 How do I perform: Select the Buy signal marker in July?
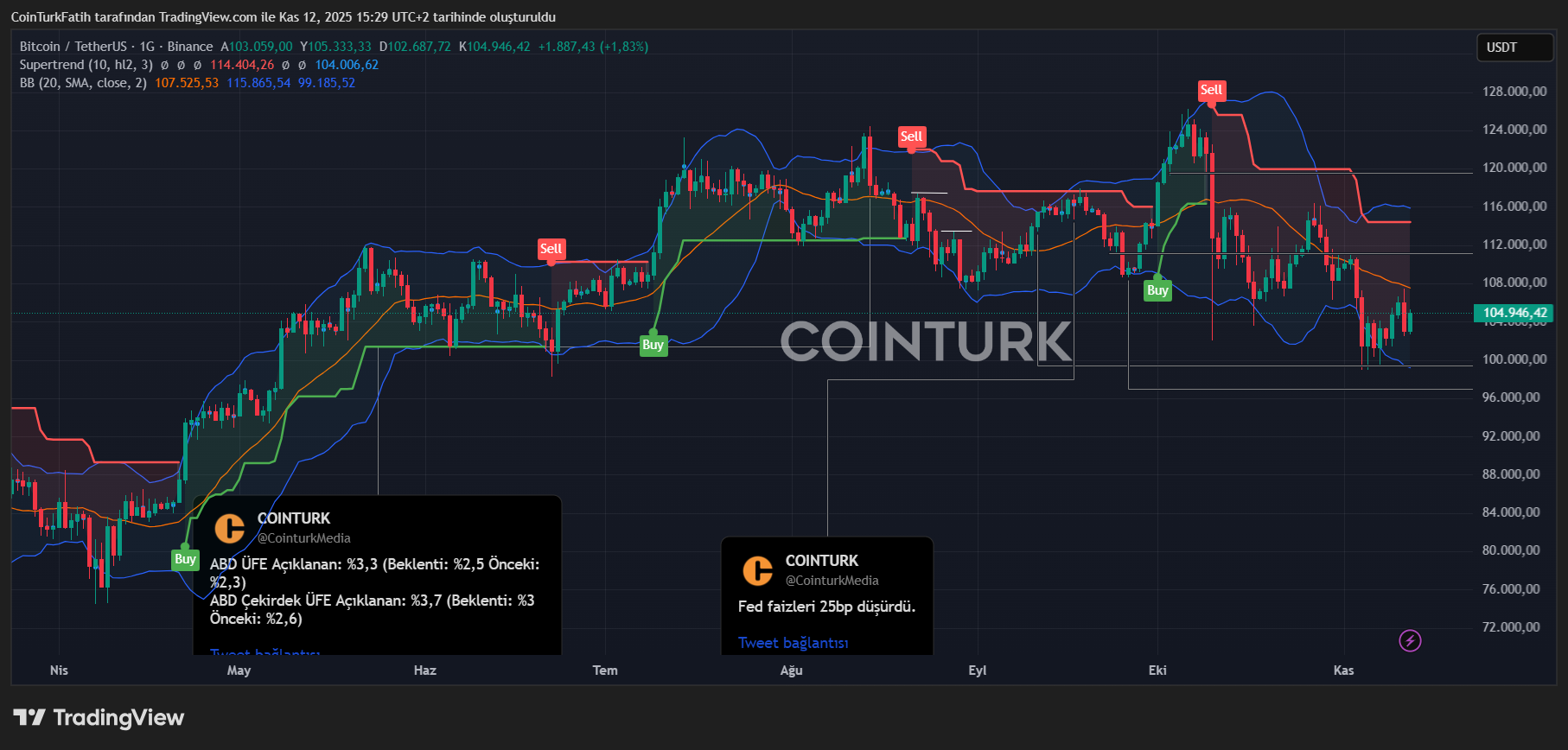click(x=653, y=345)
